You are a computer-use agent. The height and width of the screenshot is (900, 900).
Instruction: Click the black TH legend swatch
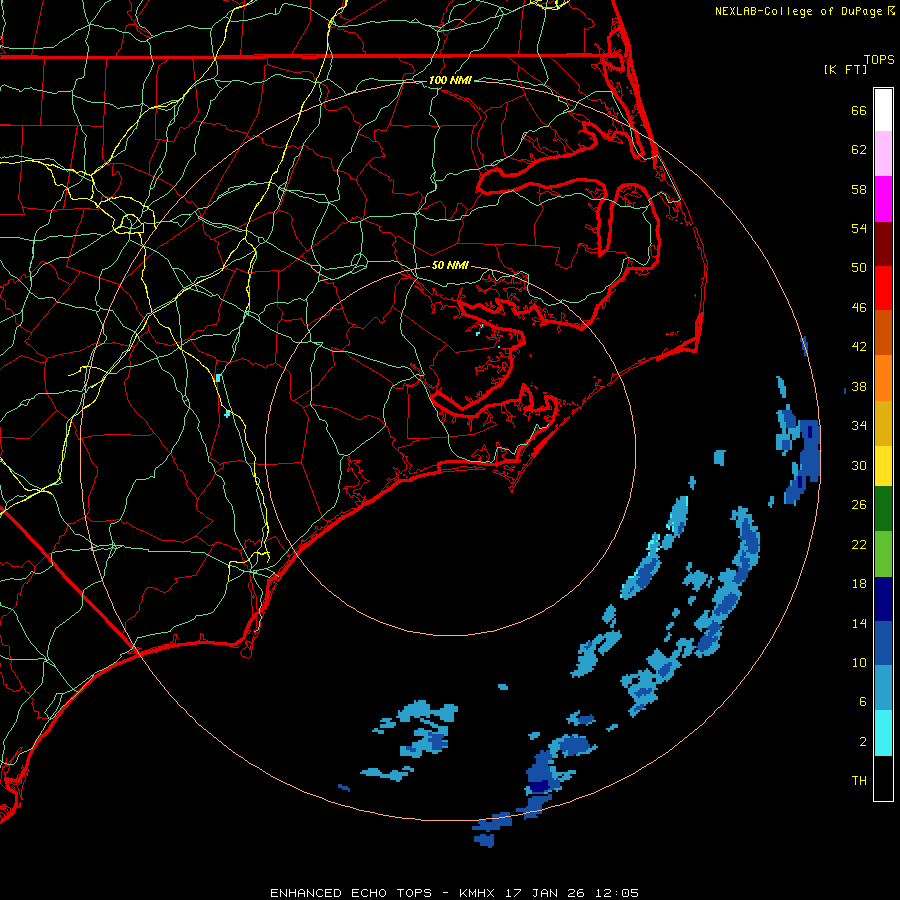point(883,778)
